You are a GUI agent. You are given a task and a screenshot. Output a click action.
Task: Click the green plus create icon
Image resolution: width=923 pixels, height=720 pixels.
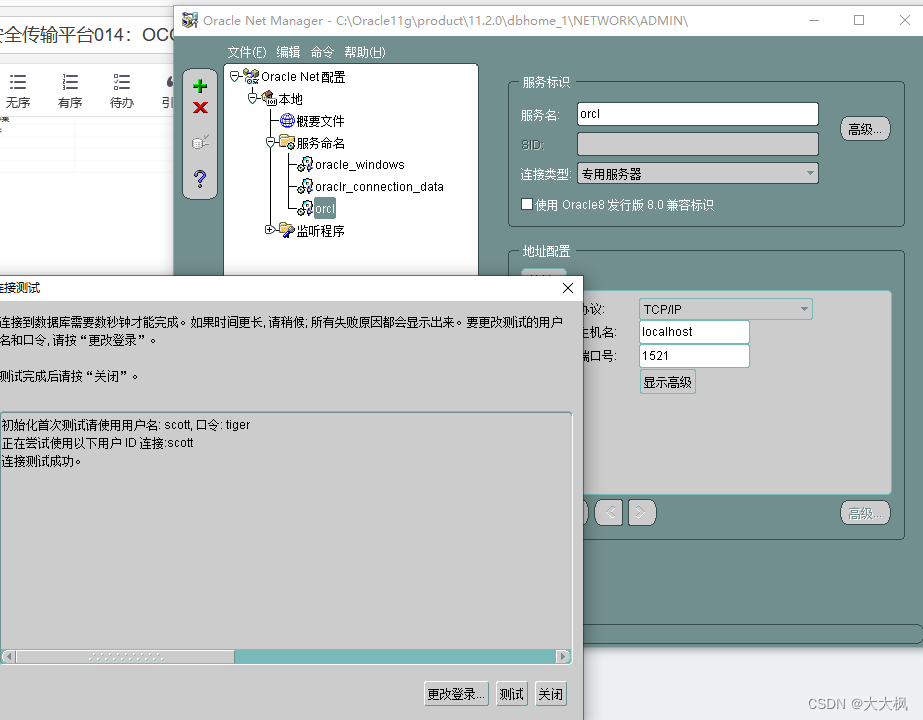click(x=200, y=86)
